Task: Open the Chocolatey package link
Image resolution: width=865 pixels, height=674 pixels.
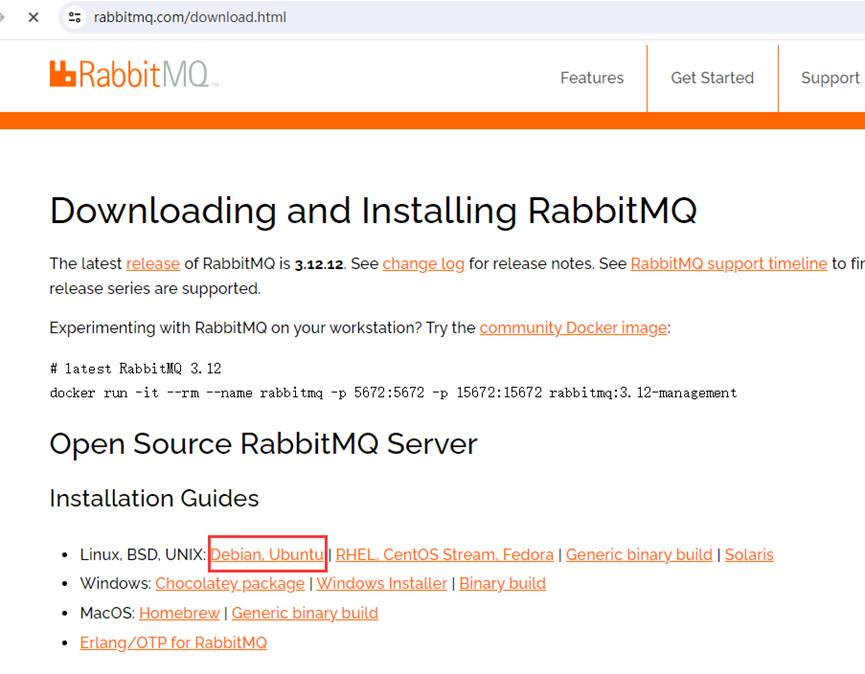Action: (x=230, y=584)
